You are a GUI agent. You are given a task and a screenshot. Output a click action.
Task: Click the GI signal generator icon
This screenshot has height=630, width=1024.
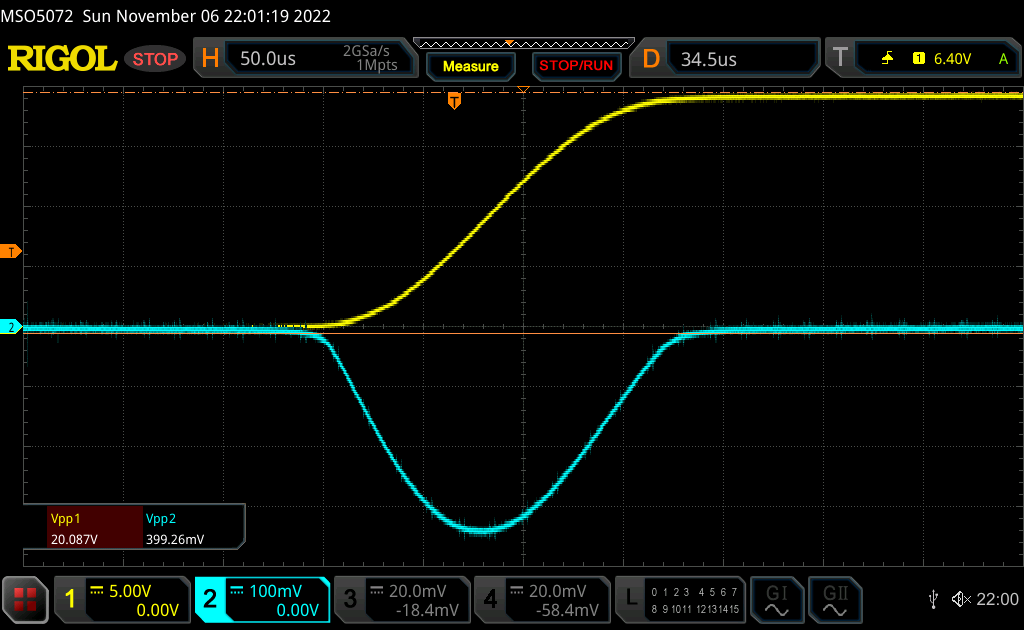click(x=776, y=599)
